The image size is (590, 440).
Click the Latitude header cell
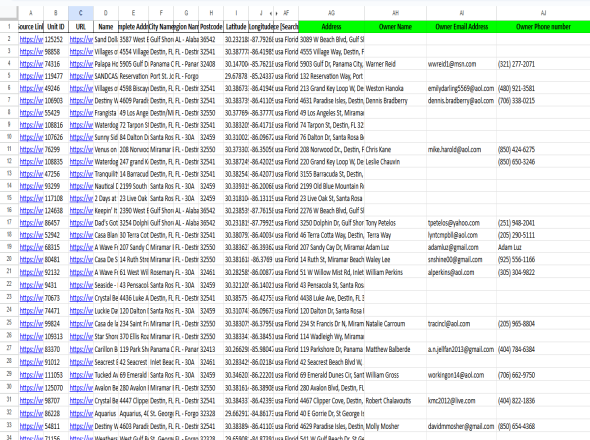[x=236, y=27]
